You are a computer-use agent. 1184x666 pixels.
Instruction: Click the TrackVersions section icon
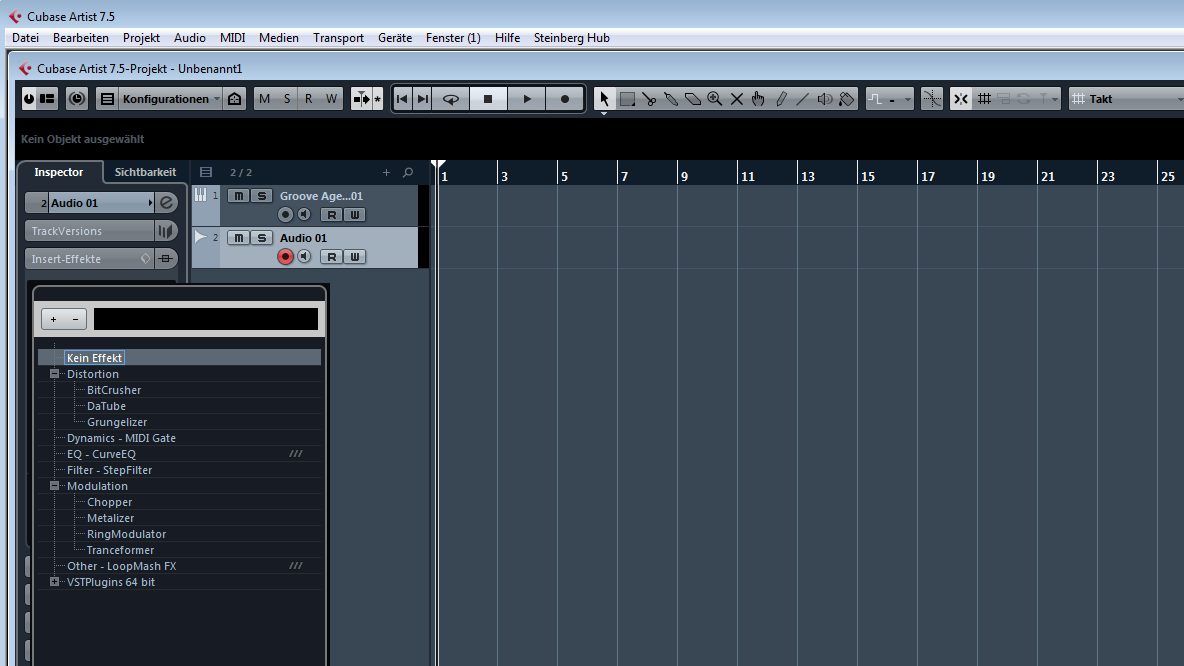(x=165, y=231)
